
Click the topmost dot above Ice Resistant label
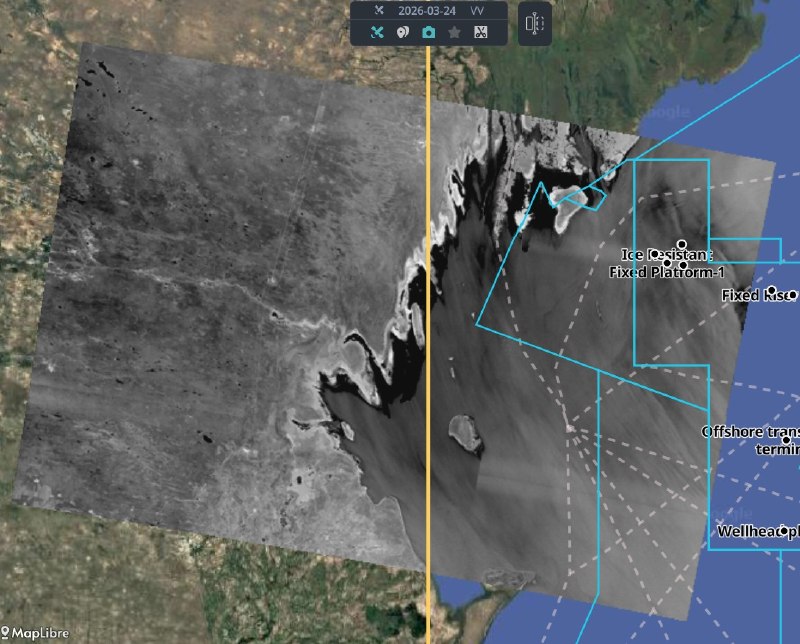[x=681, y=244]
